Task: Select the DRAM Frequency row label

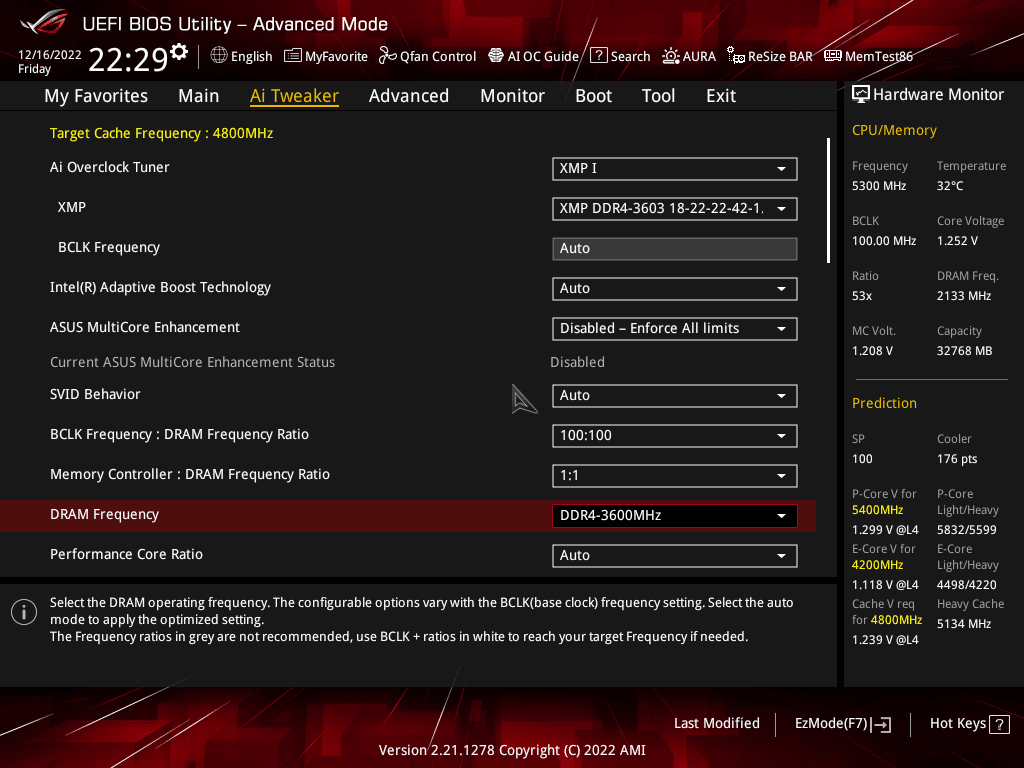Action: tap(104, 515)
